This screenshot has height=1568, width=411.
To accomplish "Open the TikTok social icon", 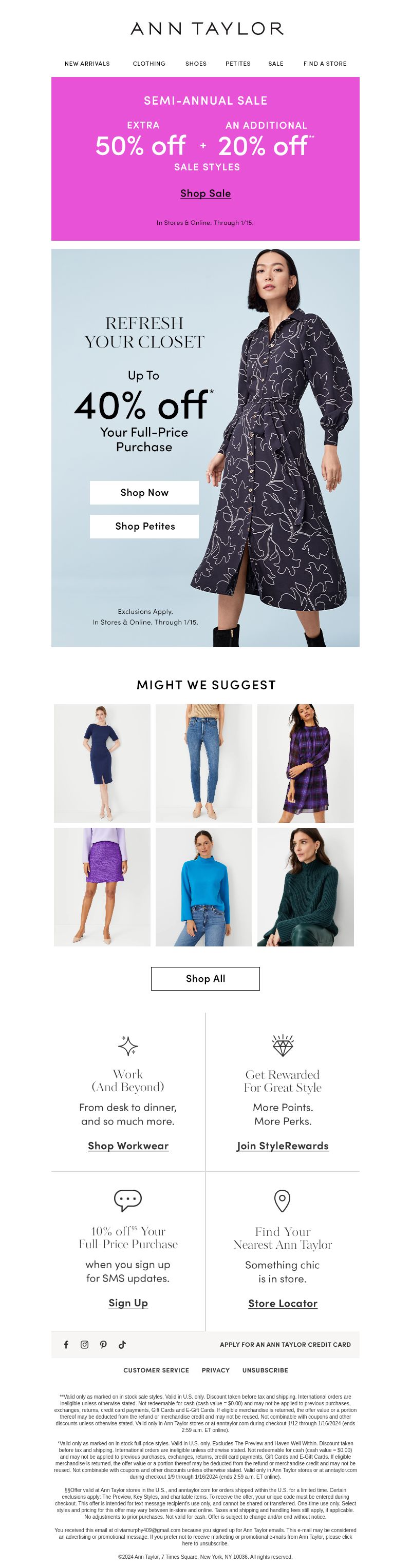I will 122,1345.
